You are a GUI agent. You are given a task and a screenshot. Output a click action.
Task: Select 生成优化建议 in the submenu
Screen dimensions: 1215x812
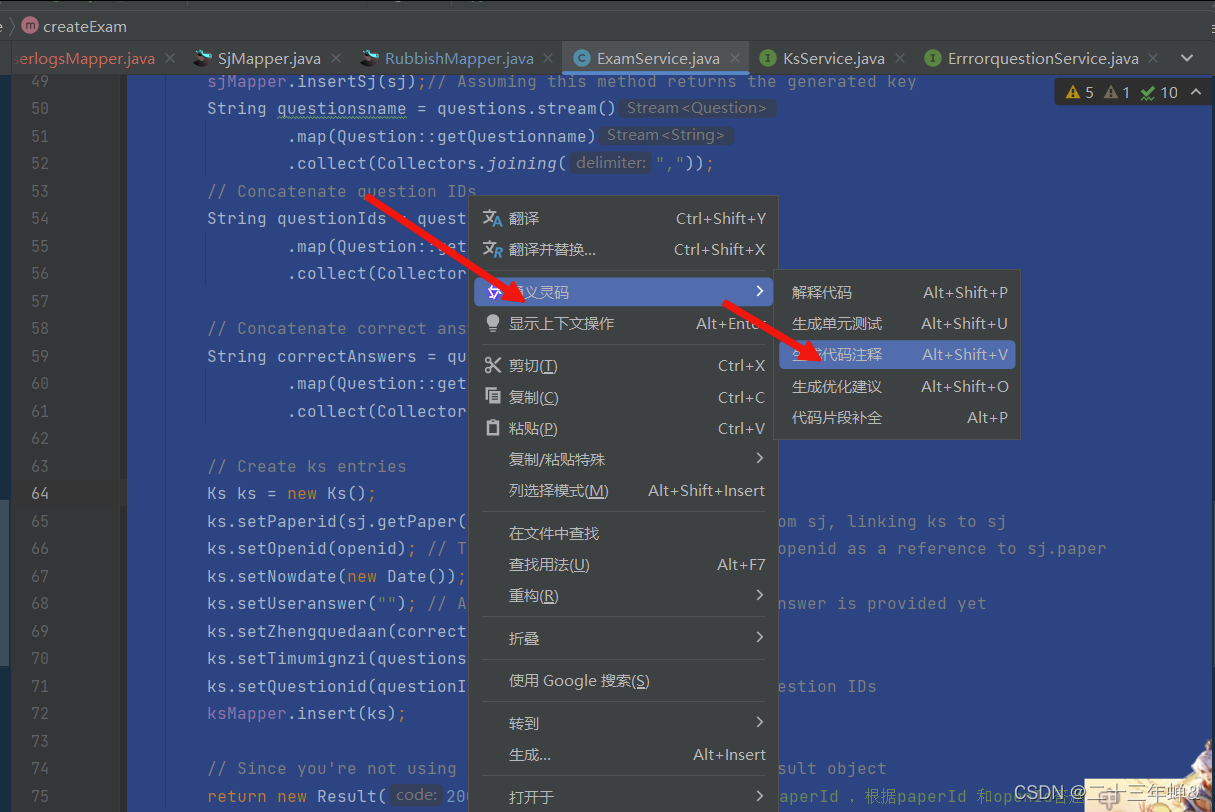897,386
